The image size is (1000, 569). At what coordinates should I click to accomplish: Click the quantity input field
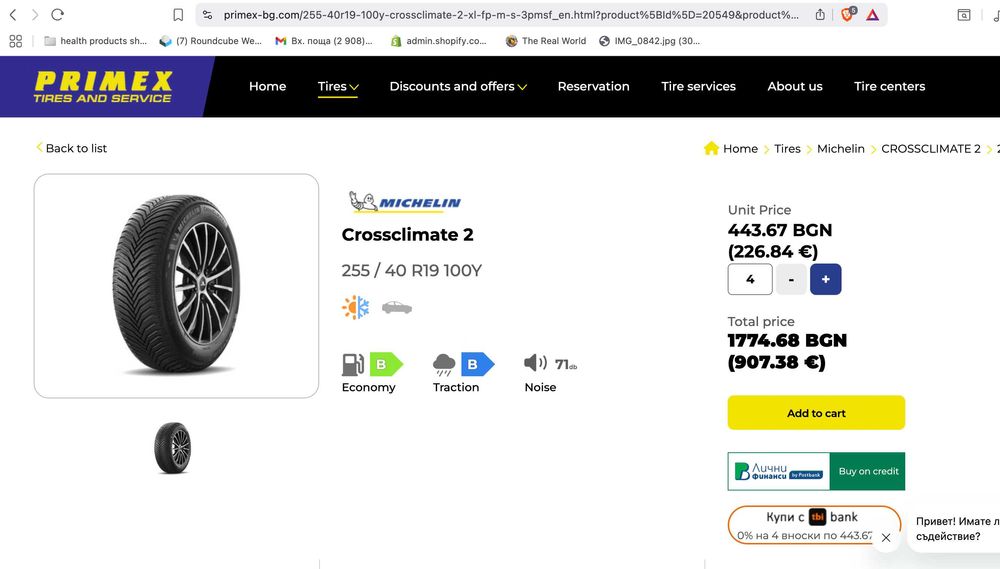coord(750,279)
